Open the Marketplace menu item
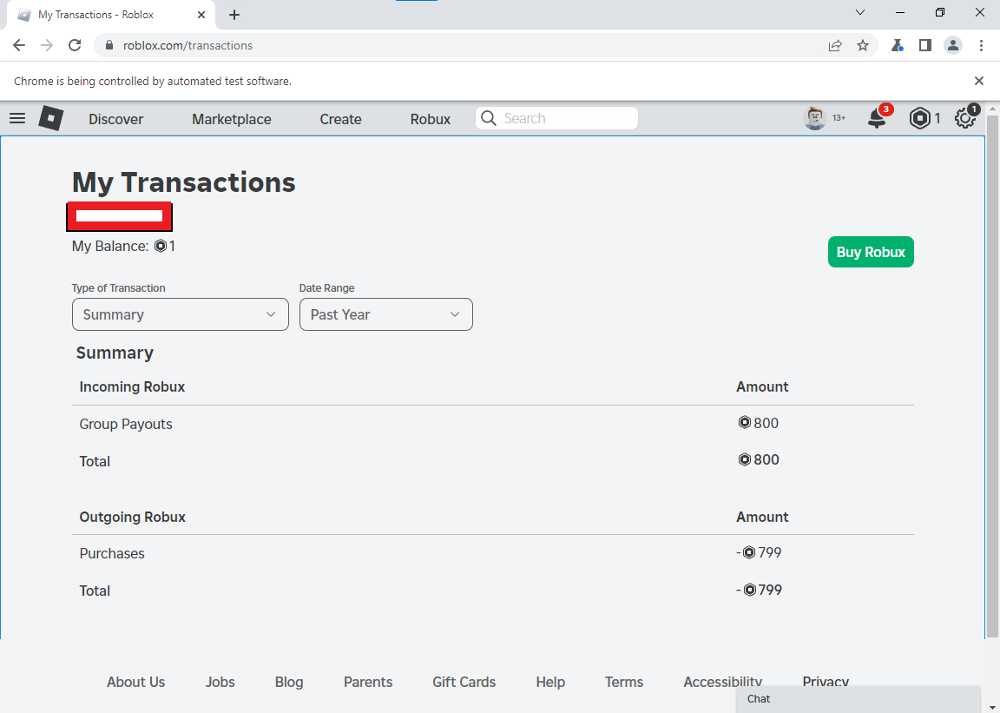Viewport: 1000px width, 713px height. point(232,119)
